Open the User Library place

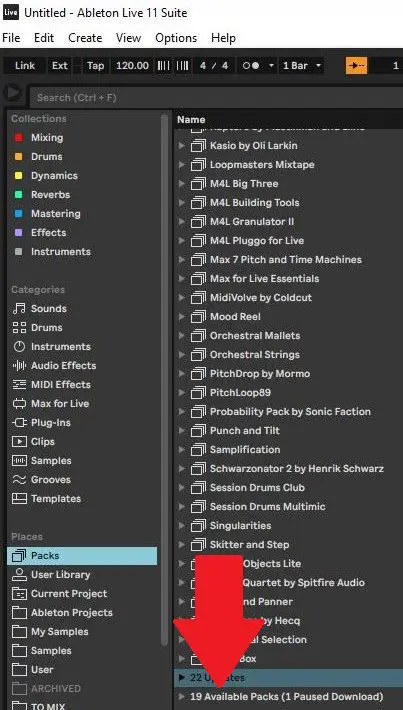tap(51, 575)
